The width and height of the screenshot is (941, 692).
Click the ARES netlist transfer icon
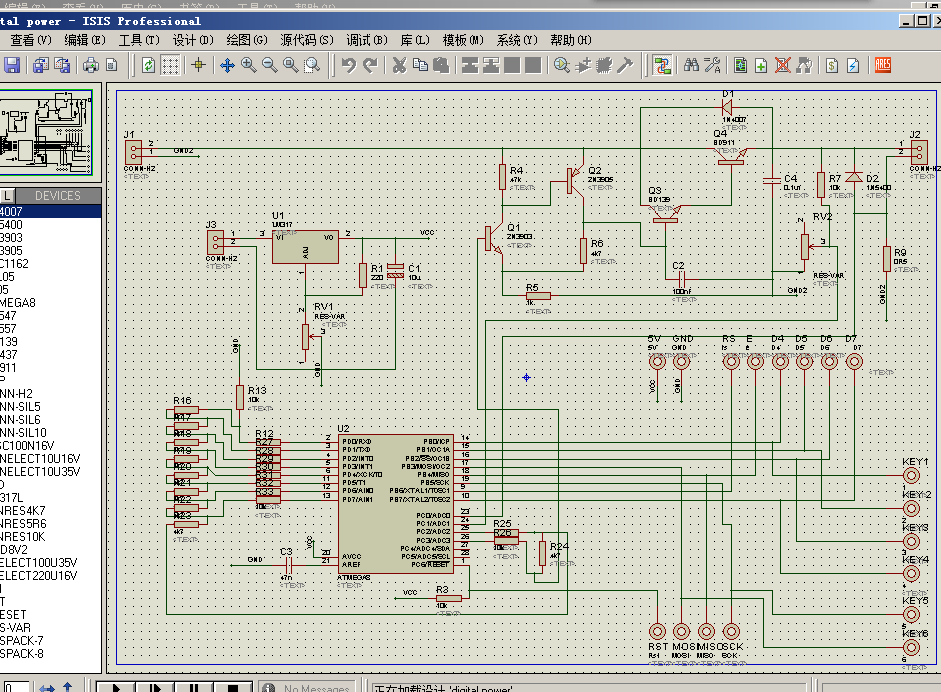click(x=882, y=65)
